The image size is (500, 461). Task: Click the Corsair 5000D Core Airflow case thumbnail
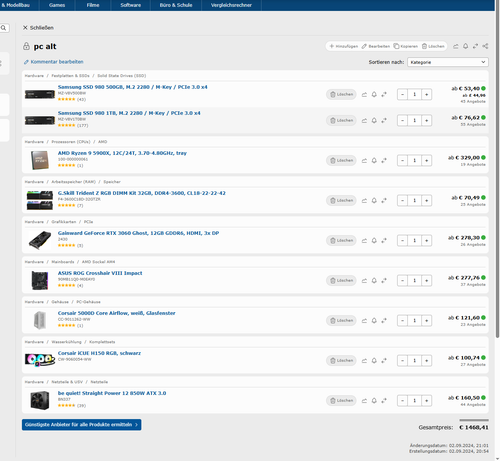[x=40, y=320]
